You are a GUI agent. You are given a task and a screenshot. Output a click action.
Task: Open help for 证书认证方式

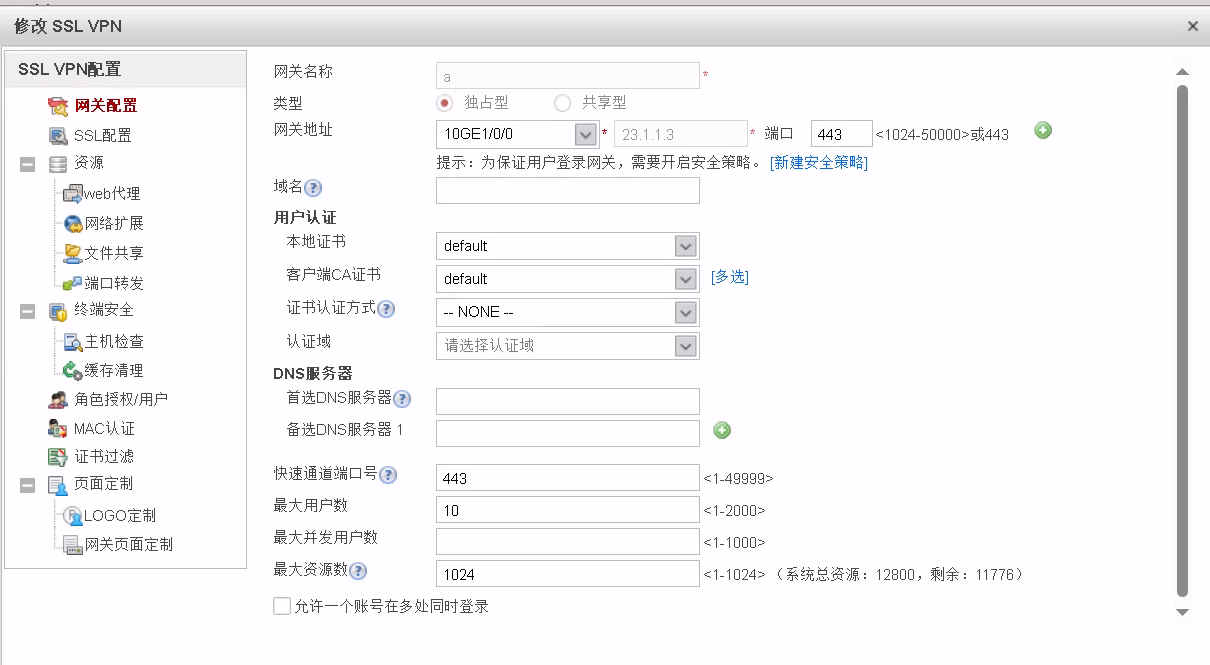pos(386,309)
